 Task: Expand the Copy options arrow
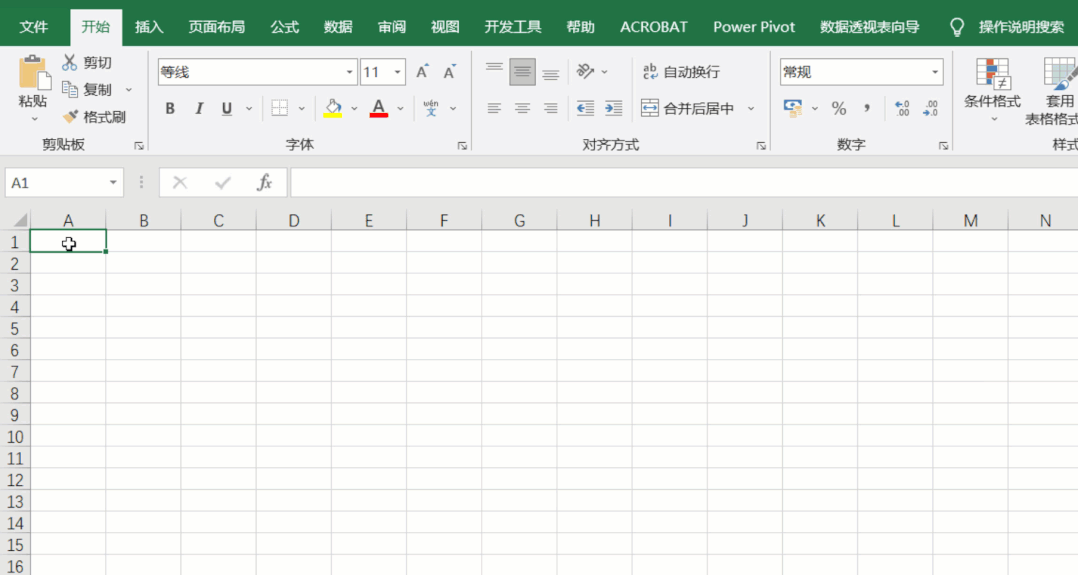point(129,89)
